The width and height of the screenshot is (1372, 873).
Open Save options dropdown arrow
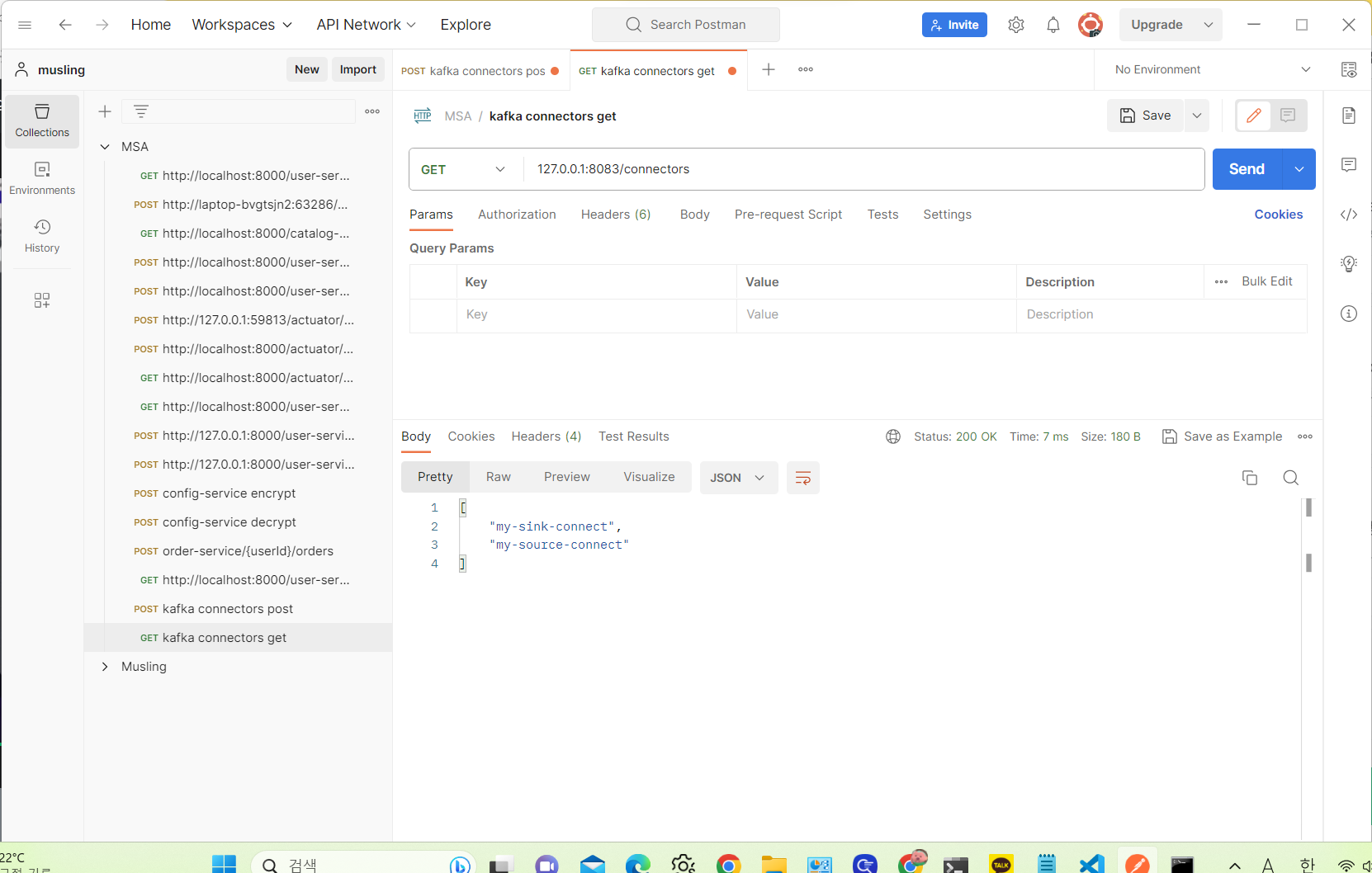point(1197,116)
